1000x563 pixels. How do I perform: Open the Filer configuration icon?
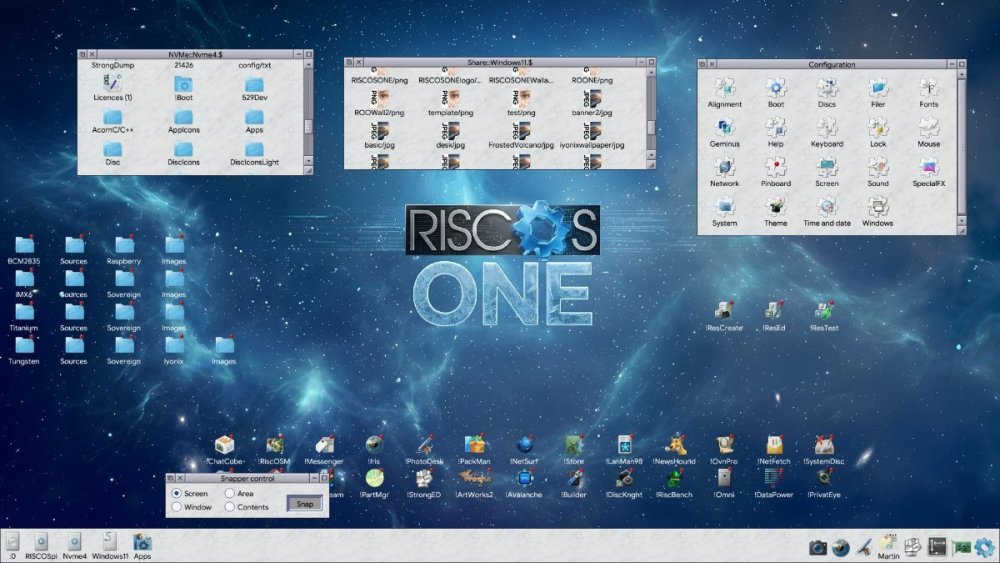[878, 92]
